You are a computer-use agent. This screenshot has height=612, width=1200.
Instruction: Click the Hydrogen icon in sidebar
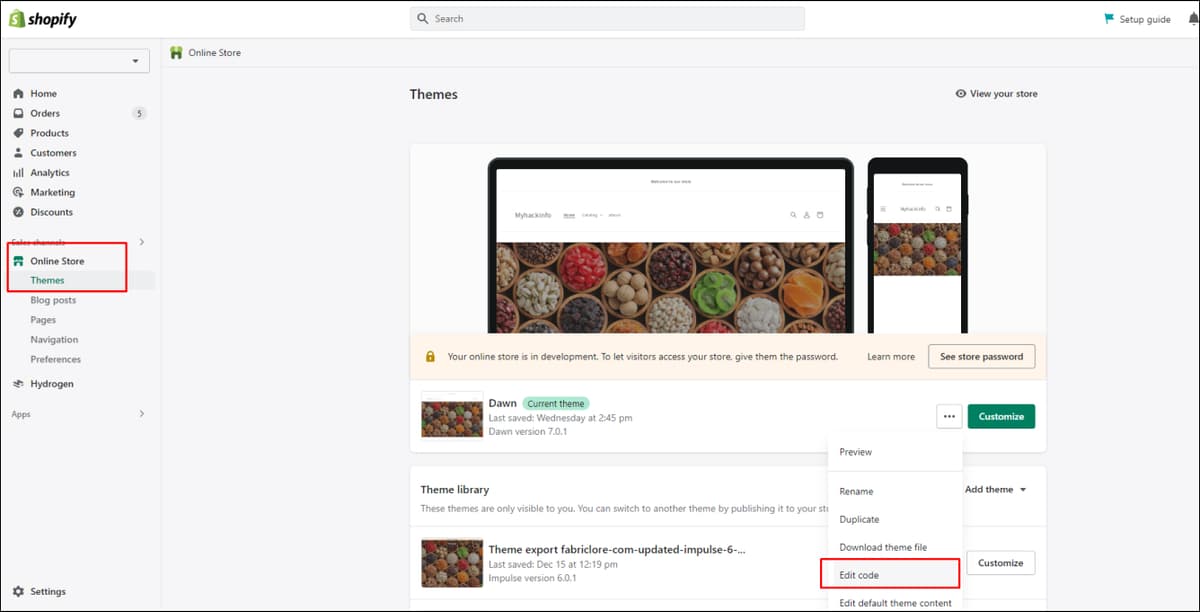pos(18,384)
